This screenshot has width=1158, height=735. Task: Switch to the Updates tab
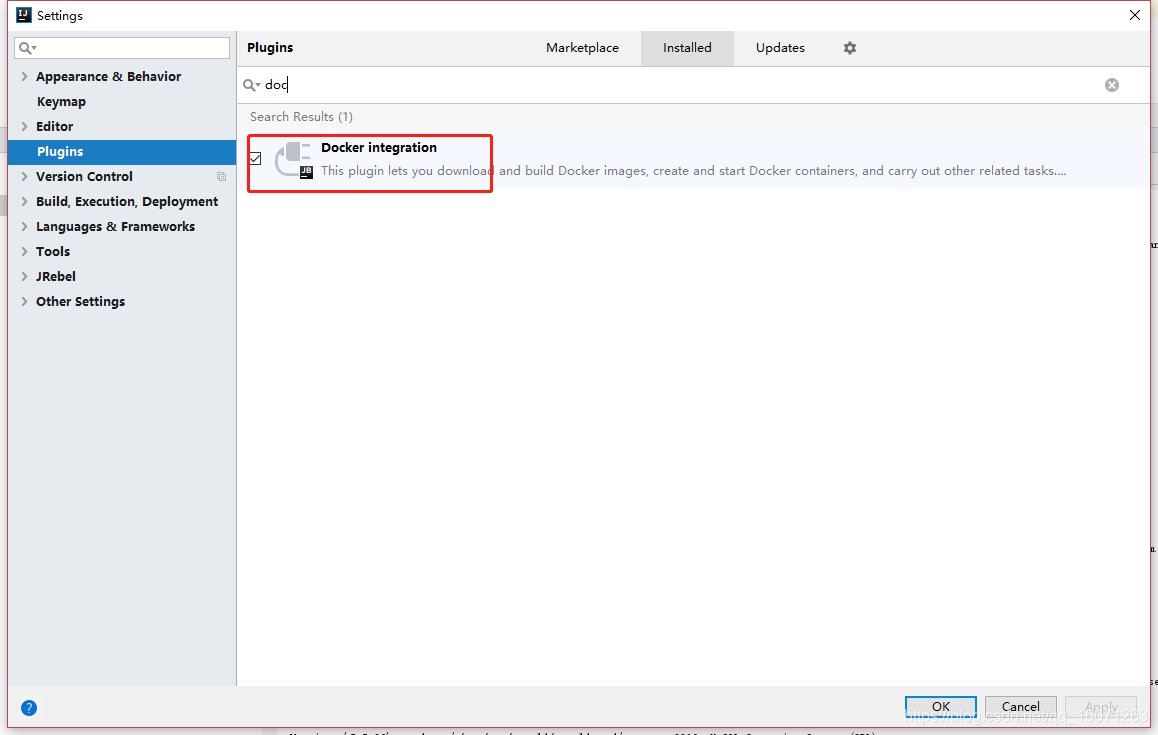[780, 48]
